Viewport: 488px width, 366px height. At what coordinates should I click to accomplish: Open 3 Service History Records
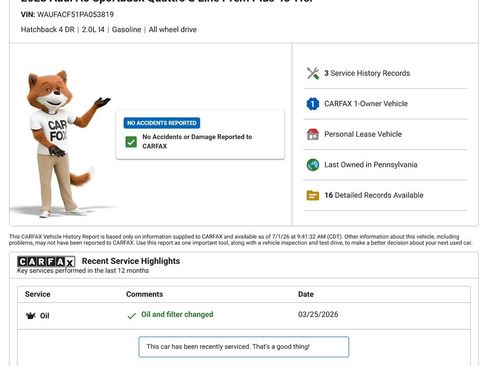point(367,73)
